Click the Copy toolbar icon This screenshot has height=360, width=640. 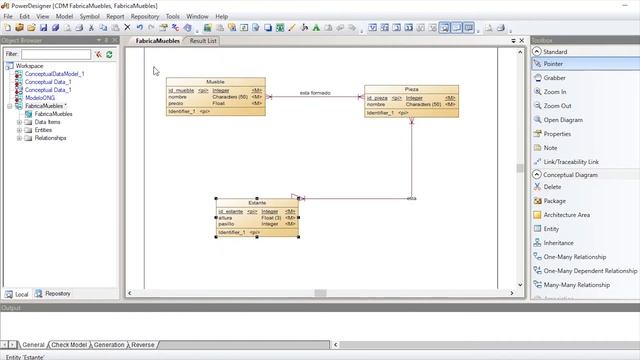coord(103,28)
